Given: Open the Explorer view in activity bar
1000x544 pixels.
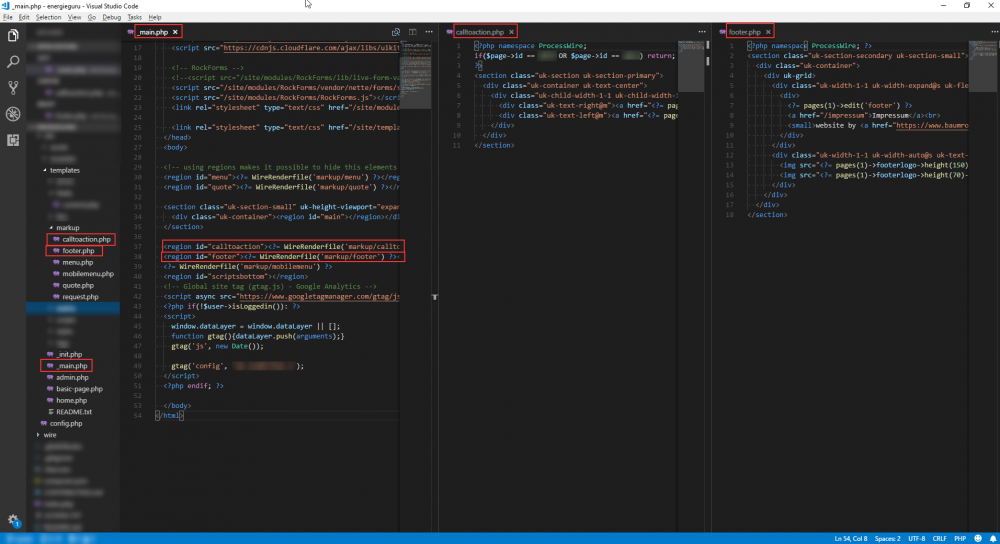Looking at the screenshot, I should point(13,36).
